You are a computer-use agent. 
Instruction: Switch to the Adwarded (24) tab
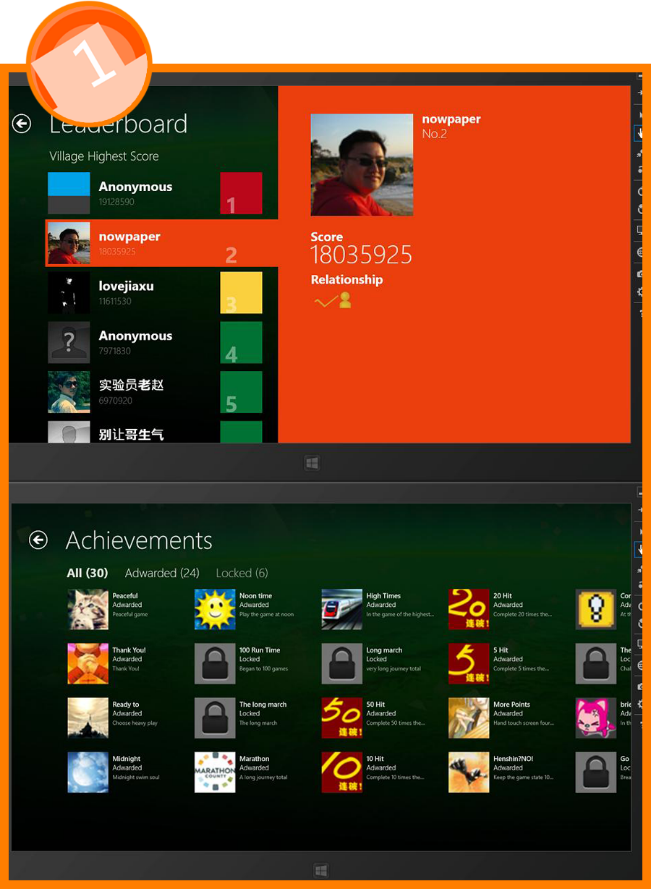162,573
